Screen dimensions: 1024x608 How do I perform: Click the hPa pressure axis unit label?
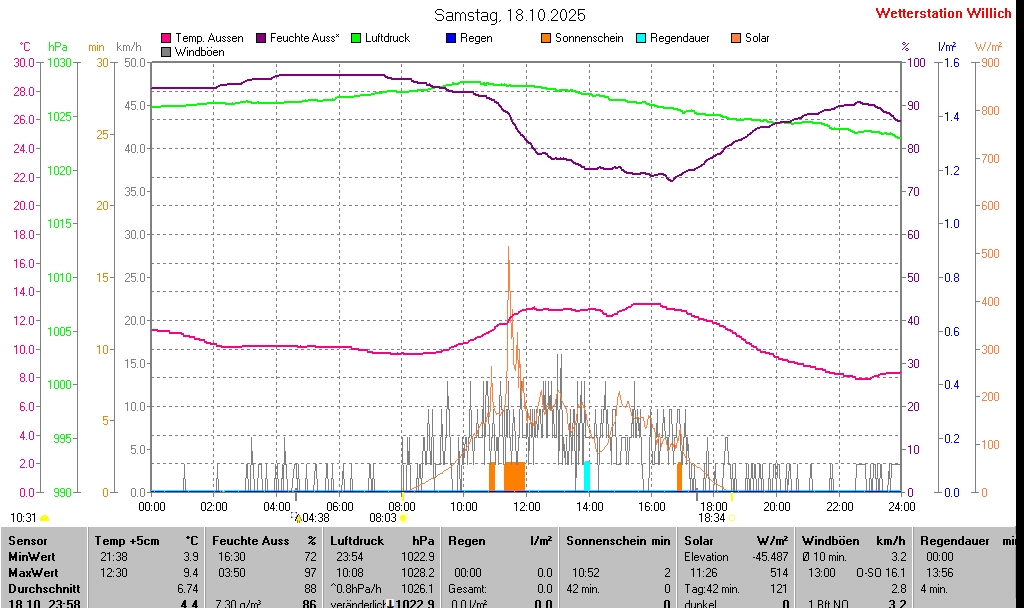58,47
